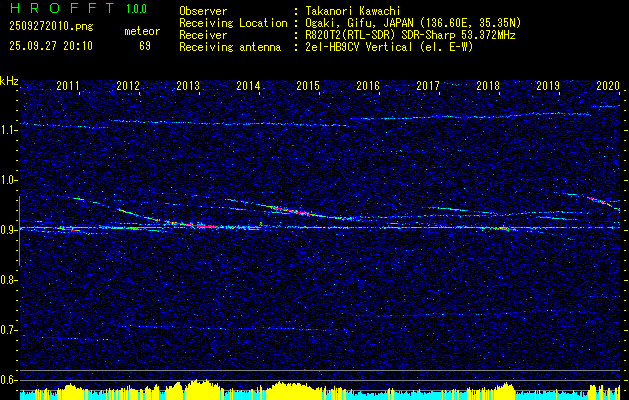This screenshot has width=629, height=400.
Task: Click the 0.9 kHz axis label
Action: pyautogui.click(x=8, y=230)
